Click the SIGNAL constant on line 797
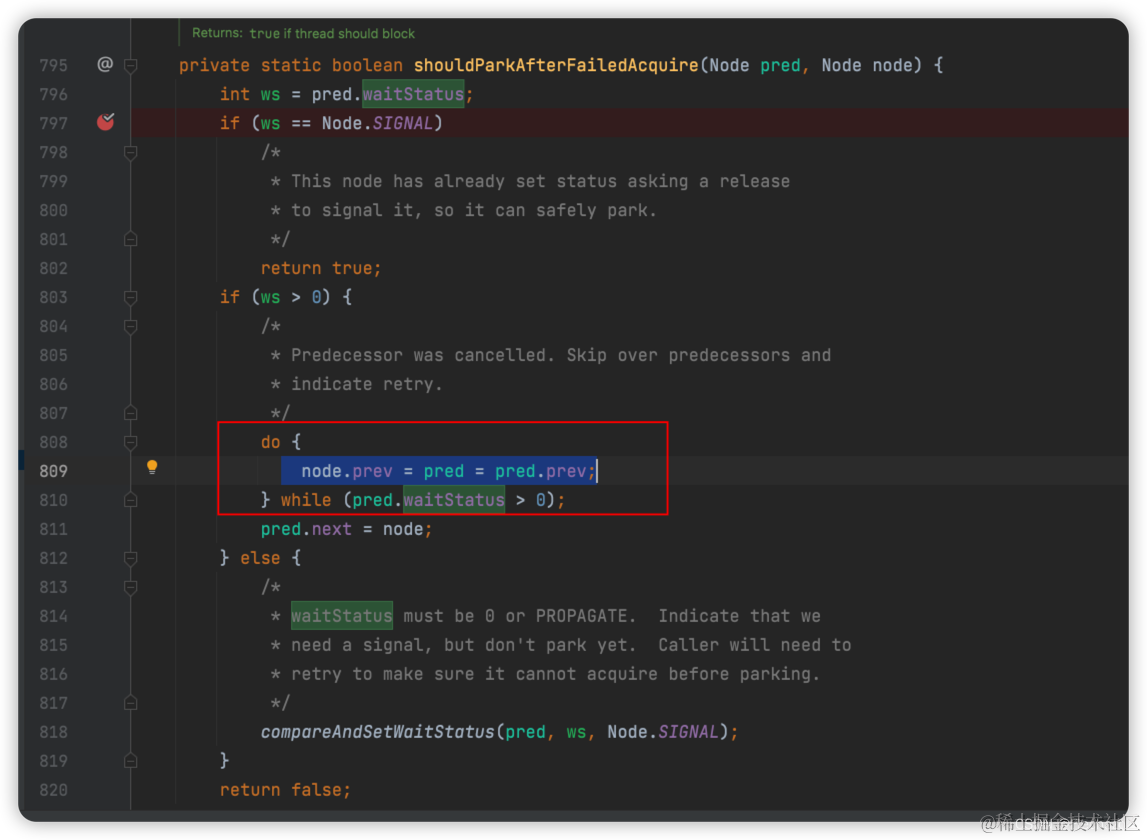This screenshot has width=1147, height=840. [403, 123]
